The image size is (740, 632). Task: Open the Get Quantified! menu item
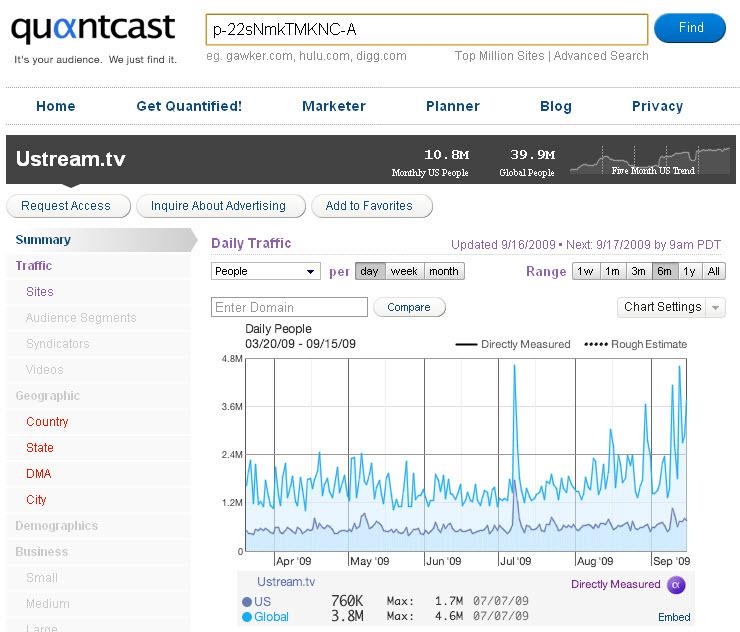pyautogui.click(x=189, y=106)
